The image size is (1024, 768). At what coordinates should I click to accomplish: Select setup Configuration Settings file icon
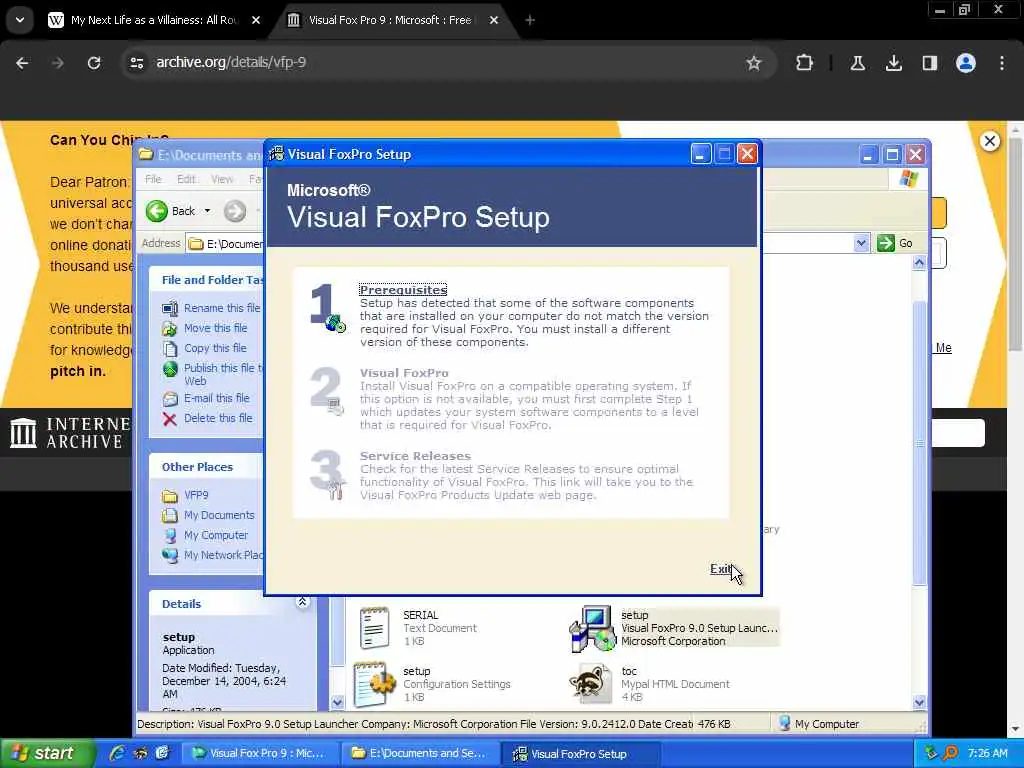click(374, 684)
